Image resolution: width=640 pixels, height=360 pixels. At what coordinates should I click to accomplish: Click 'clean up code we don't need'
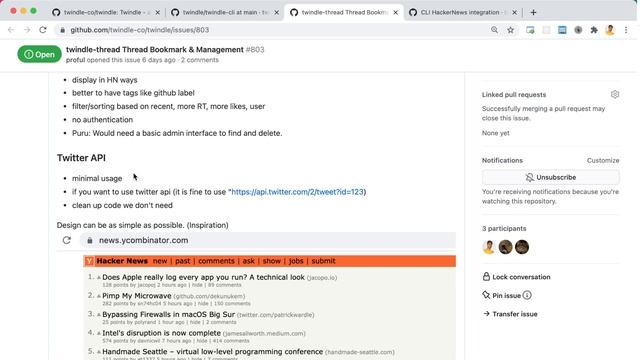point(122,205)
